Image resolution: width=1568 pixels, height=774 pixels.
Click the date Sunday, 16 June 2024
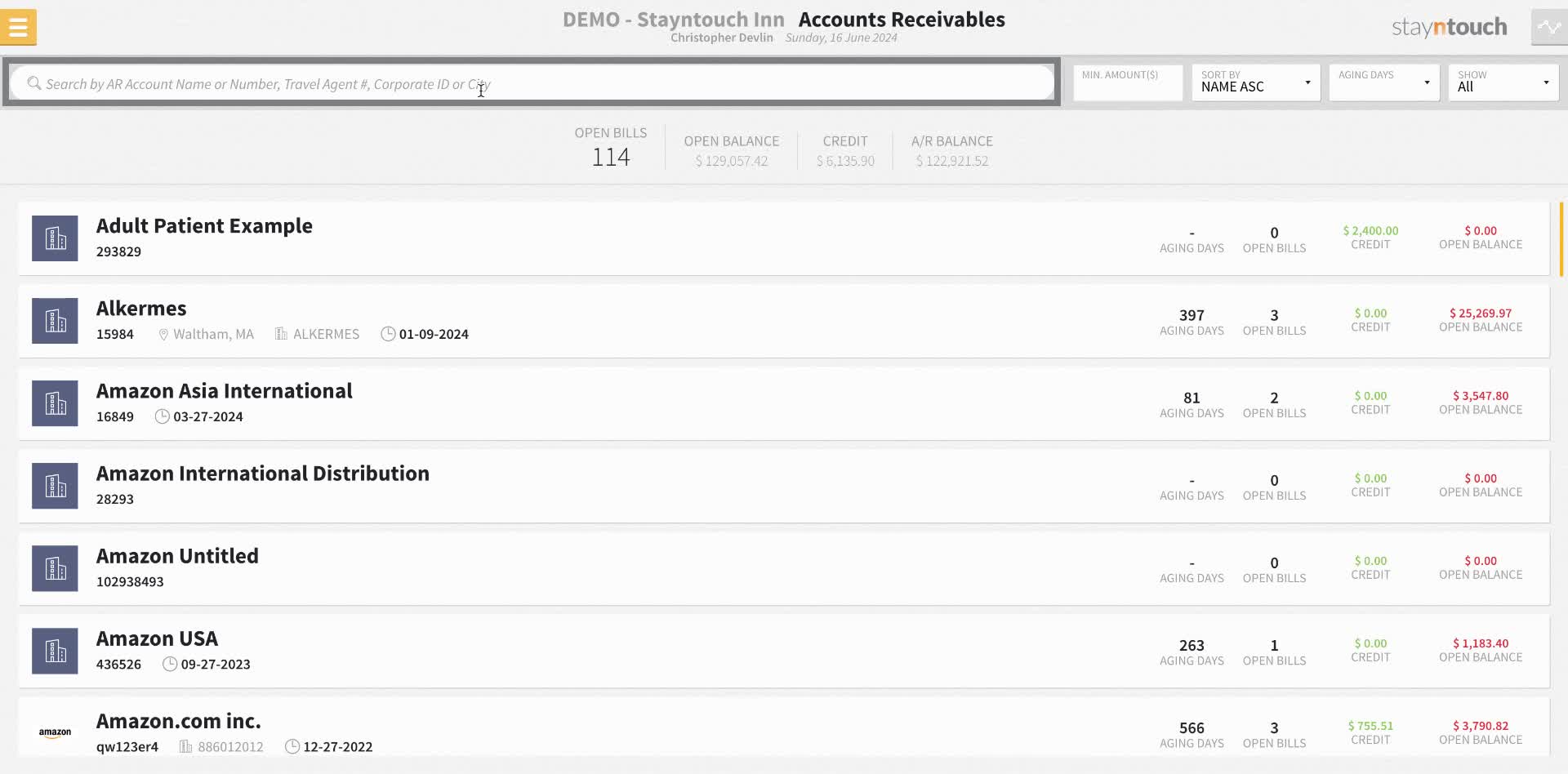point(841,38)
